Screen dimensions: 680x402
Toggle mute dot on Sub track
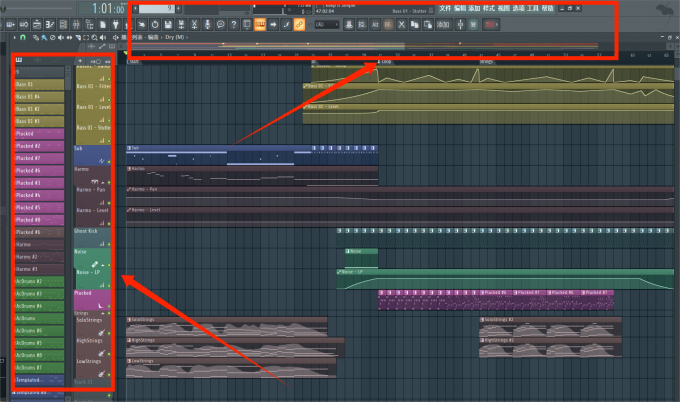click(108, 161)
